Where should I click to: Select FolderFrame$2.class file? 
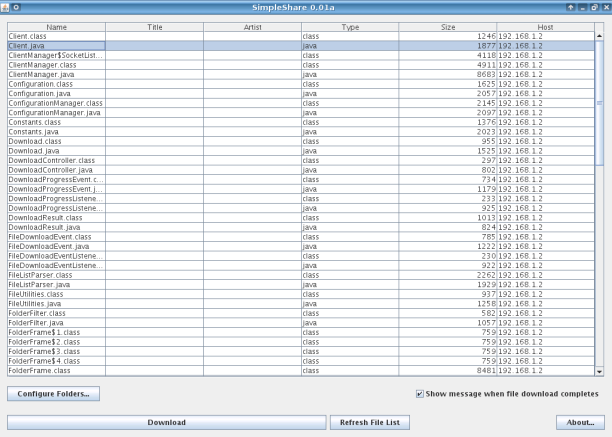(x=44, y=342)
